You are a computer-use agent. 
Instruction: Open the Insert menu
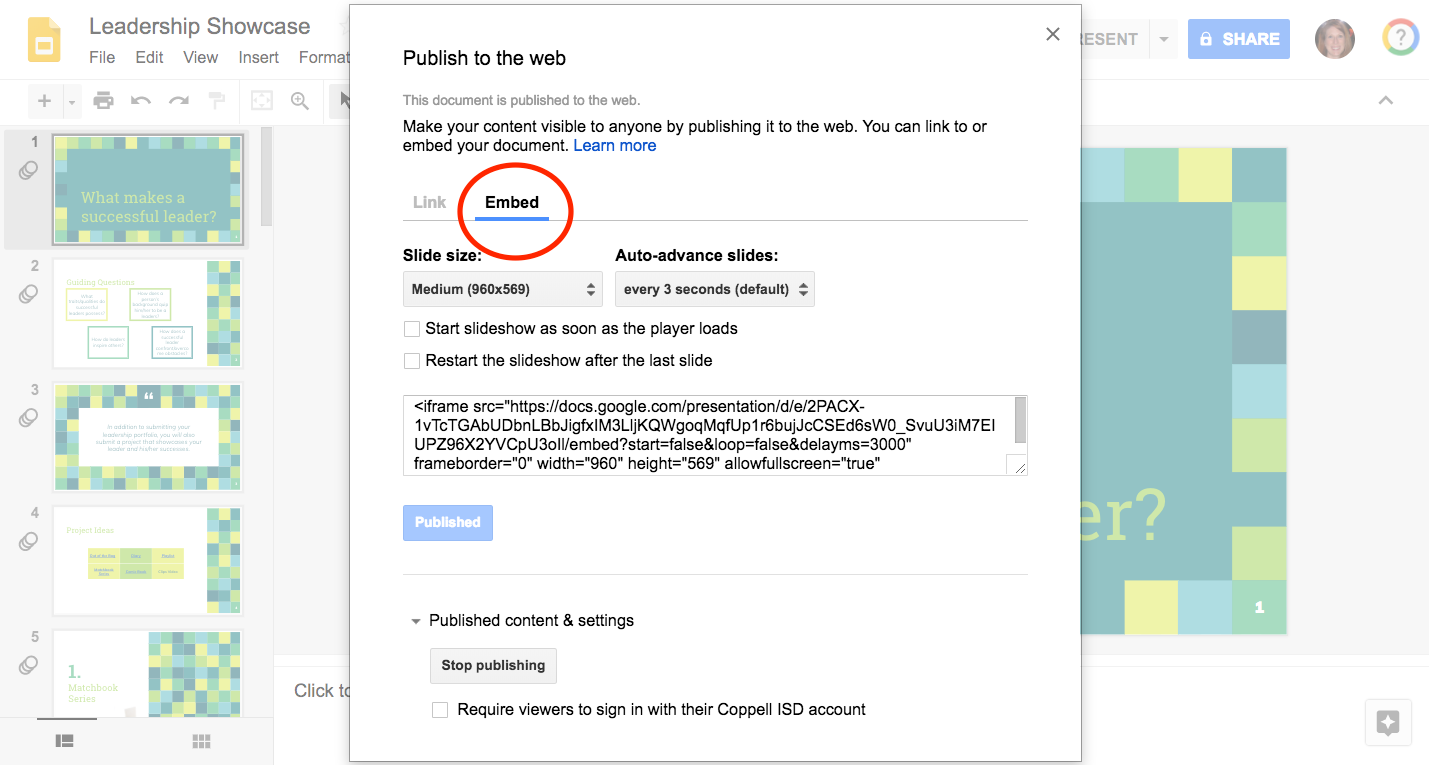point(258,57)
